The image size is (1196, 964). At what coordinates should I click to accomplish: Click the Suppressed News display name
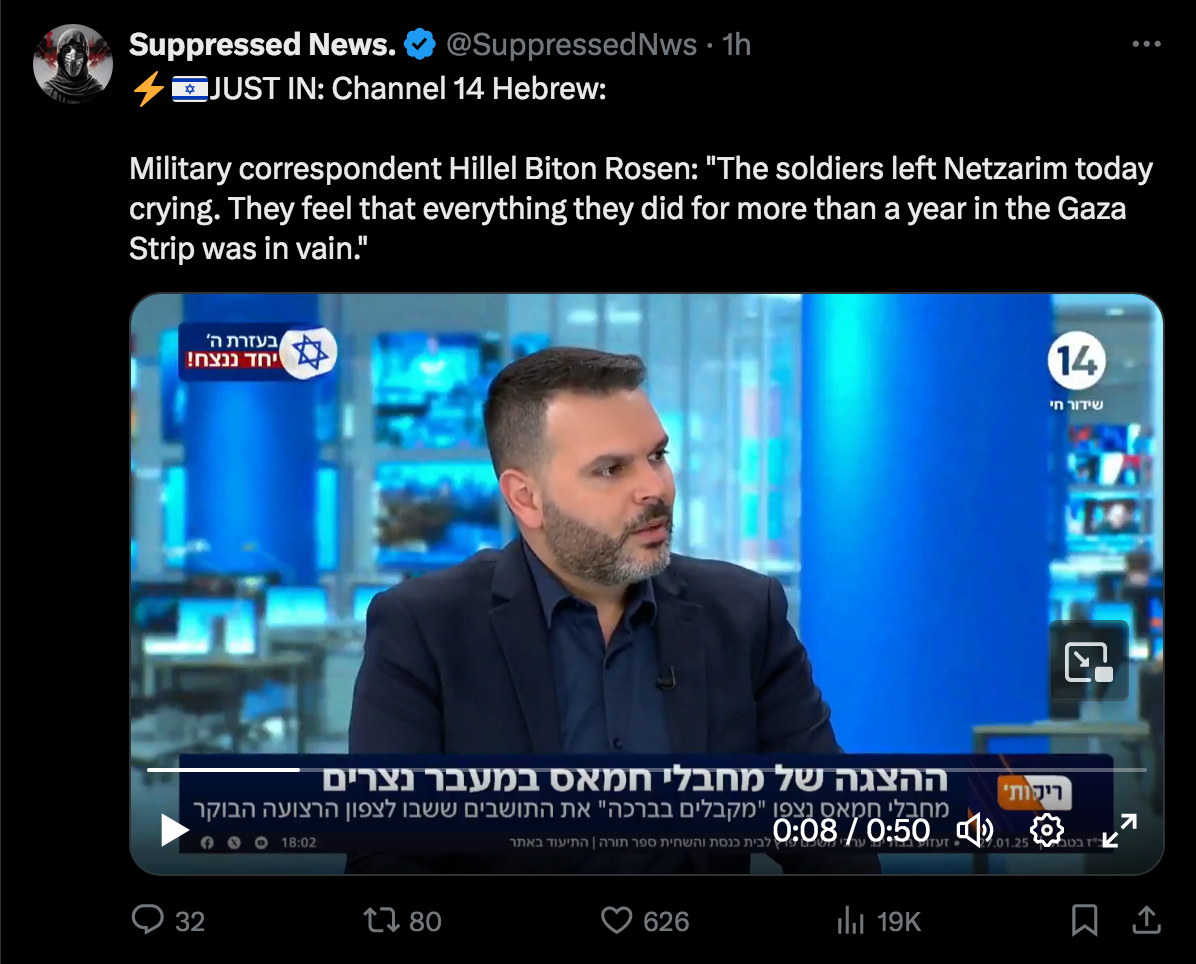point(262,44)
